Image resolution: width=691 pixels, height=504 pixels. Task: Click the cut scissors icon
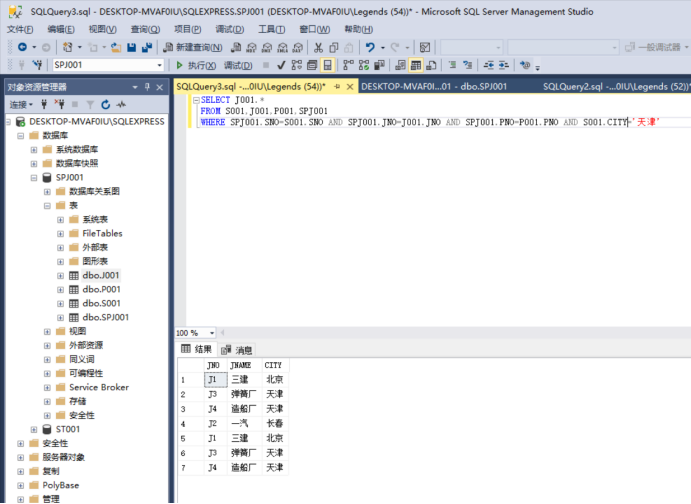pos(319,47)
